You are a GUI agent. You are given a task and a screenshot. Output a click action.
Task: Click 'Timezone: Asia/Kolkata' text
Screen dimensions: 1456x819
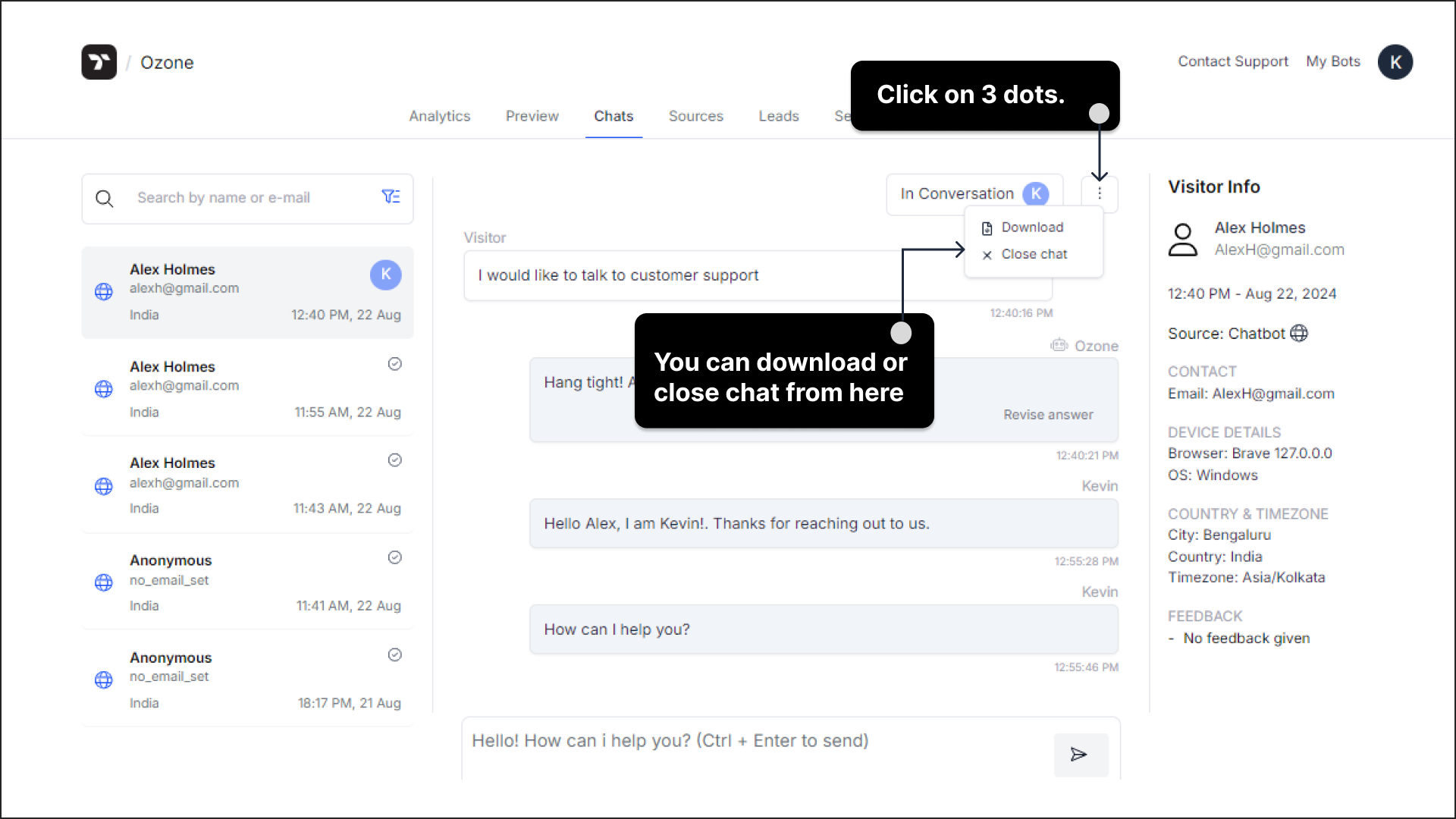pyautogui.click(x=1247, y=578)
